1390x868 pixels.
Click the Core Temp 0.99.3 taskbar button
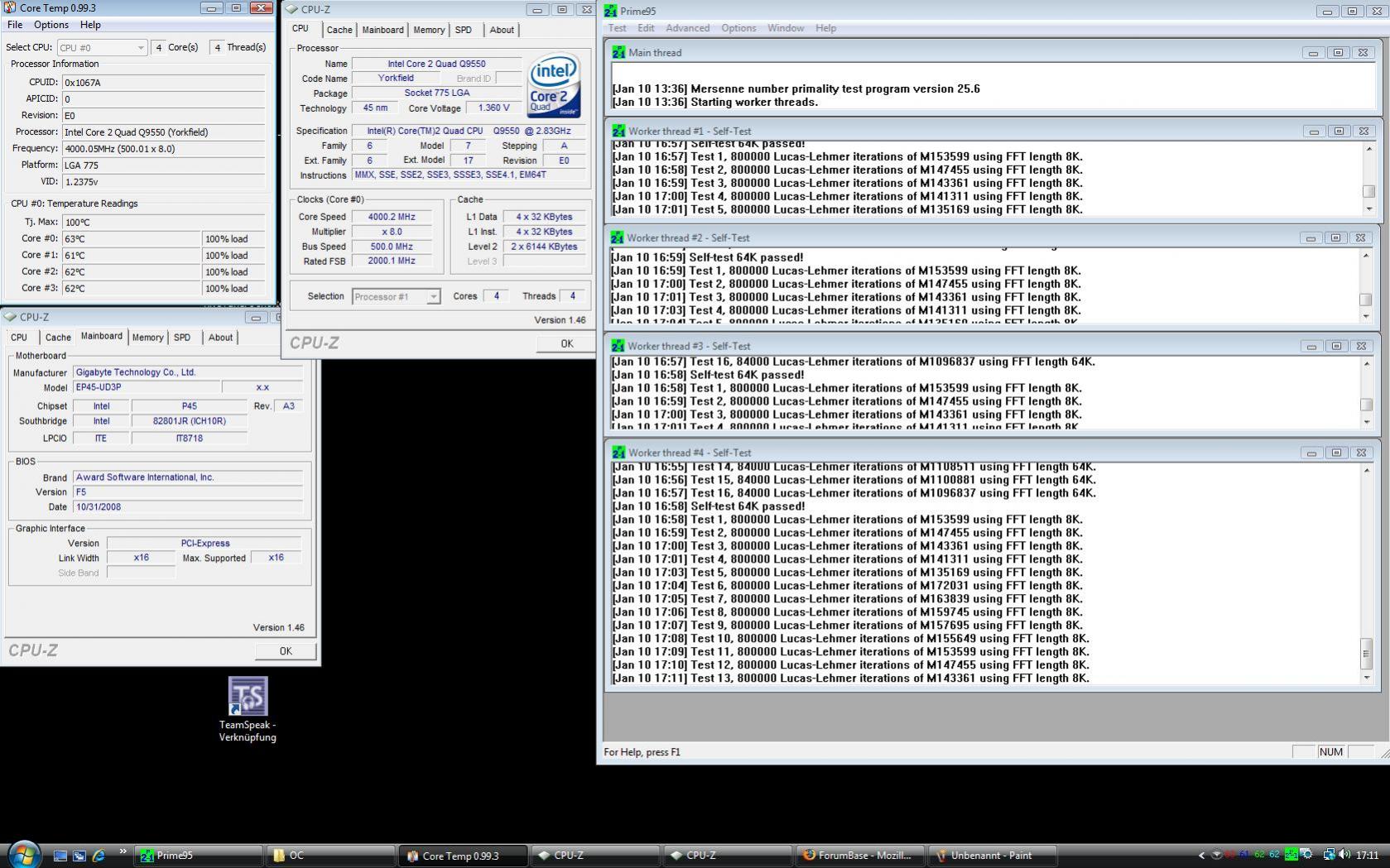coord(463,856)
